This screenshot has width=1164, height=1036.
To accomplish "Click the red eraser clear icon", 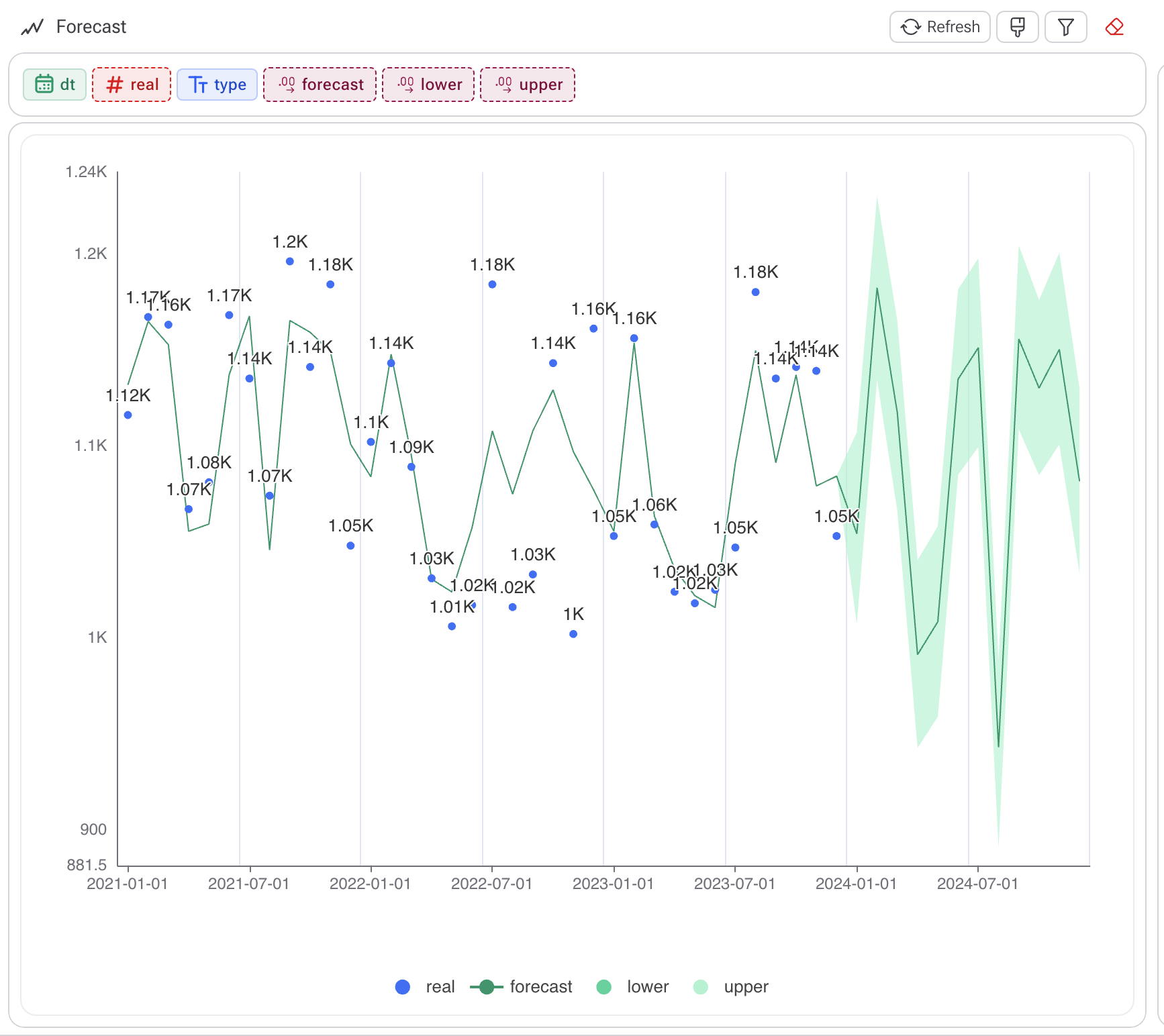I will click(1114, 27).
